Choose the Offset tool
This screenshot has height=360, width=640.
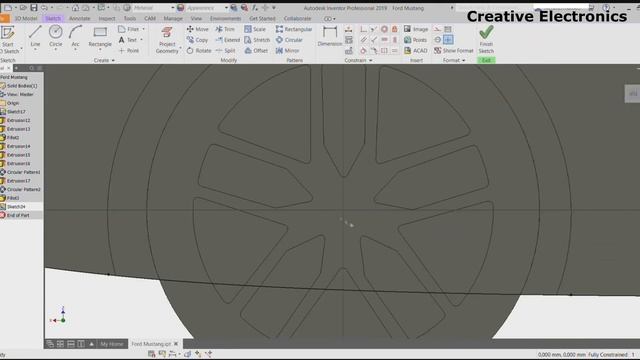click(256, 51)
